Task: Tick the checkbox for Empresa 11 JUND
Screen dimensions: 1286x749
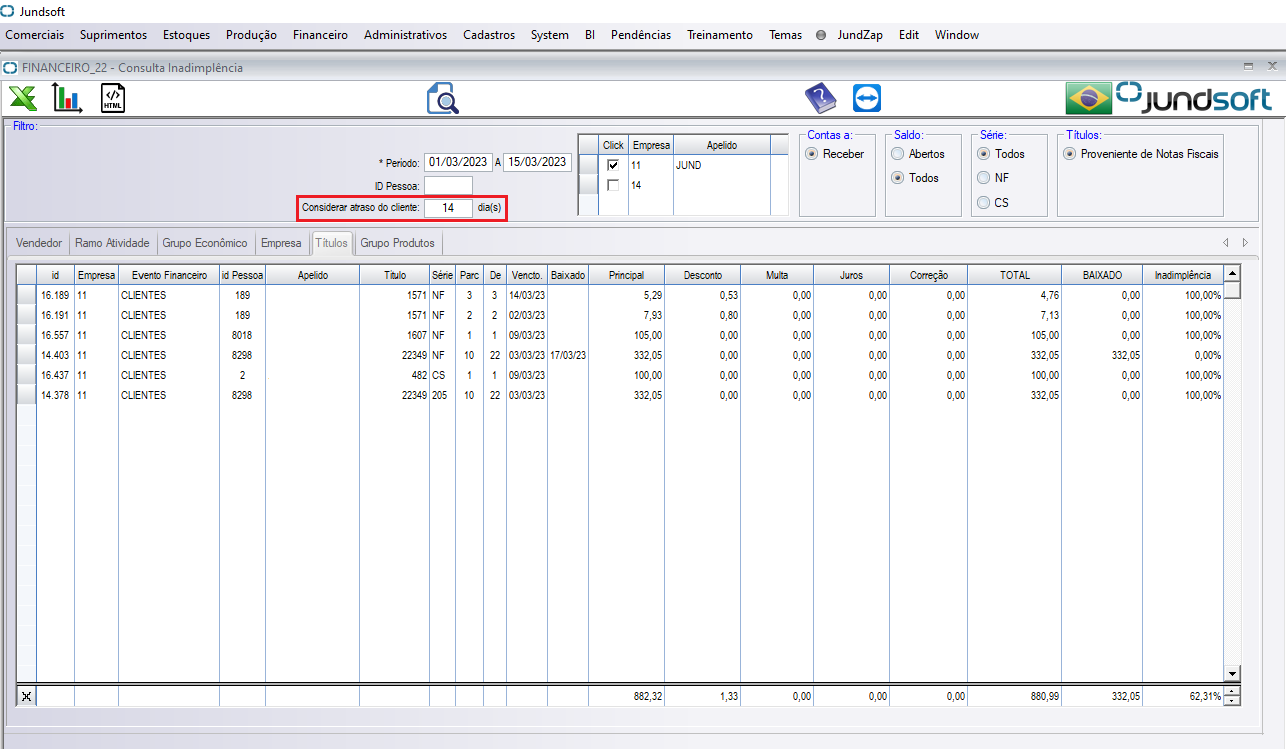Action: click(x=613, y=165)
